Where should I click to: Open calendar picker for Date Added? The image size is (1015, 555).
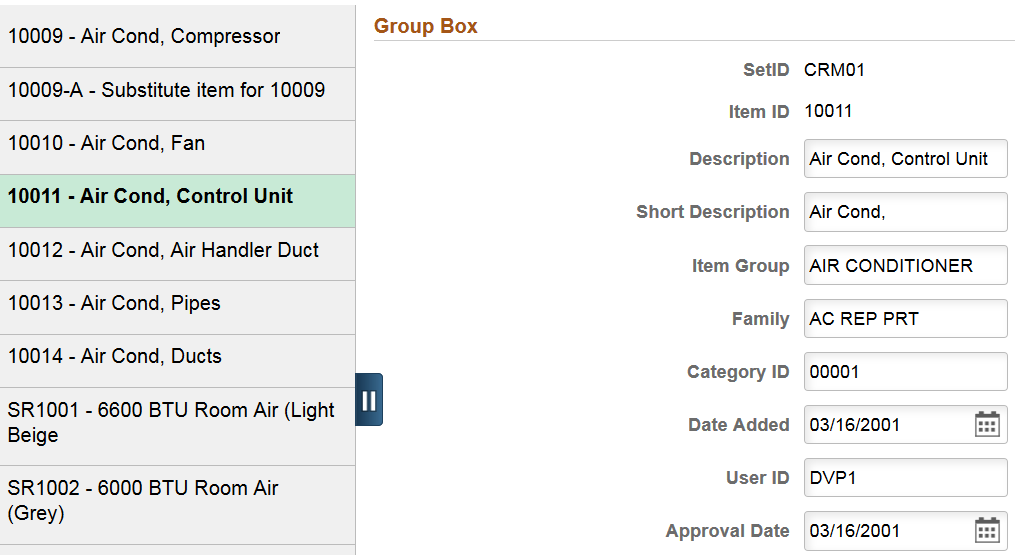pyautogui.click(x=987, y=425)
